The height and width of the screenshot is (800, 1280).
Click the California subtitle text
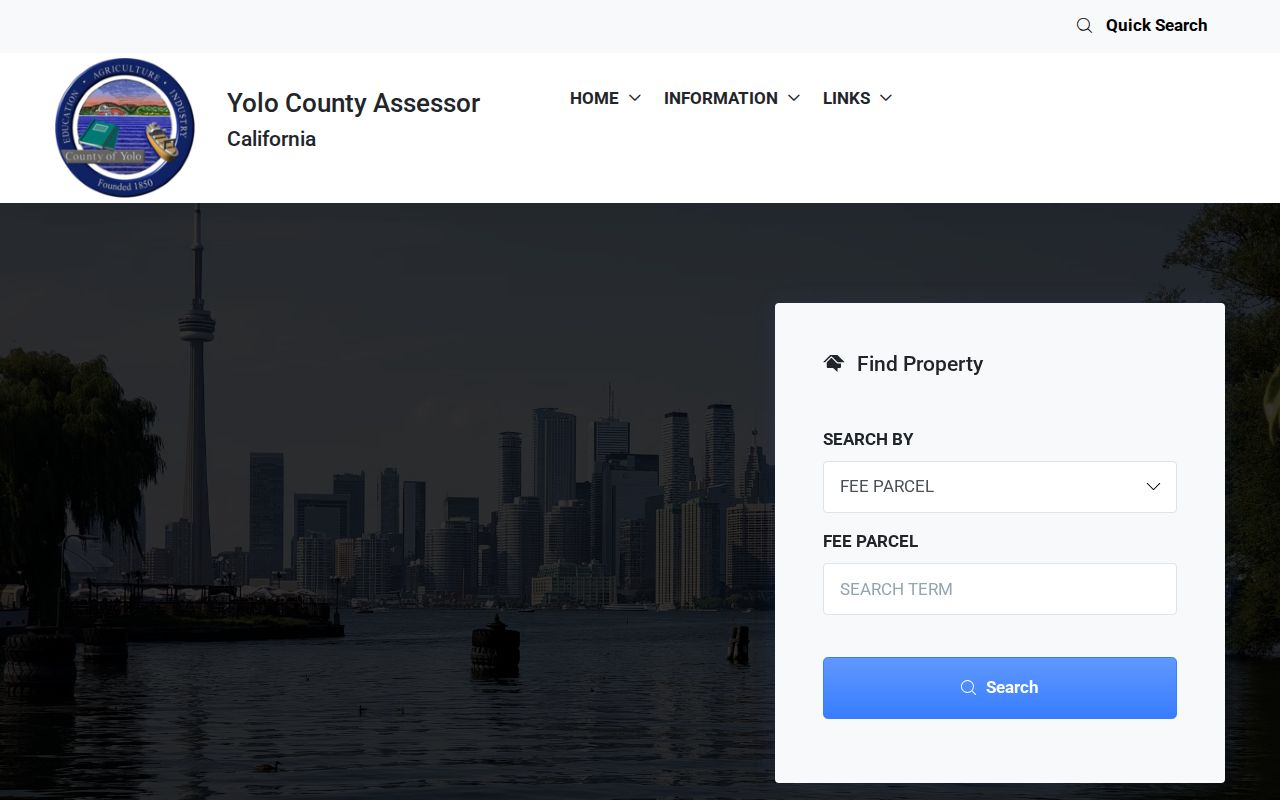271,139
